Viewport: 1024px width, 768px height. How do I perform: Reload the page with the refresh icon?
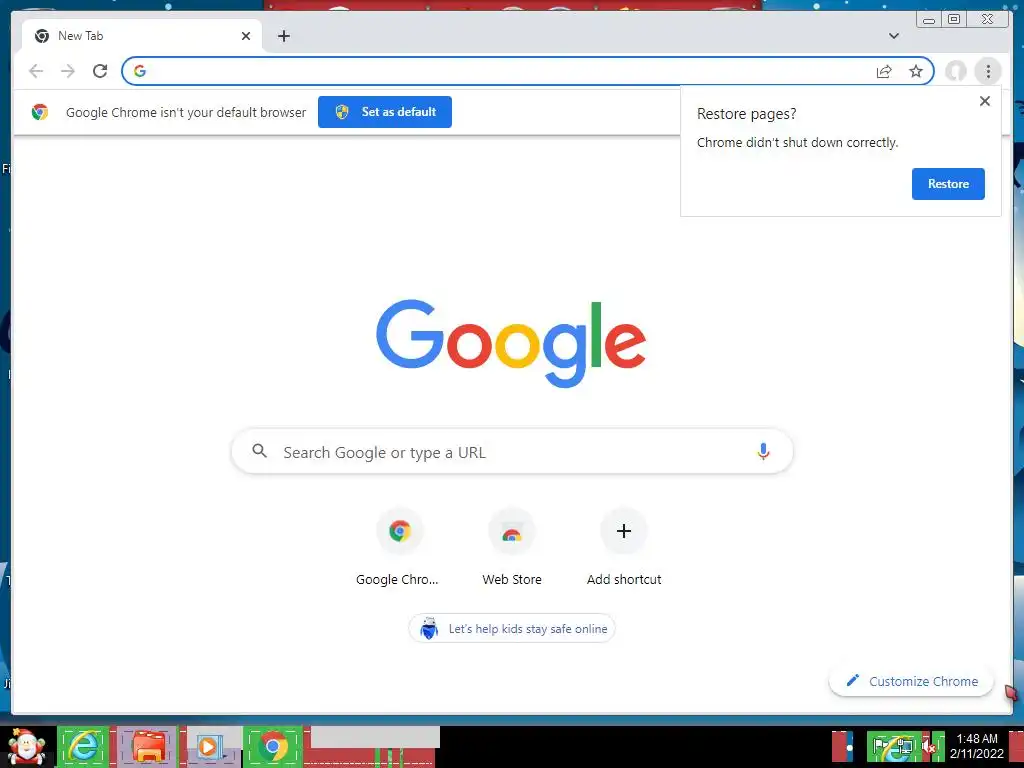tap(100, 71)
